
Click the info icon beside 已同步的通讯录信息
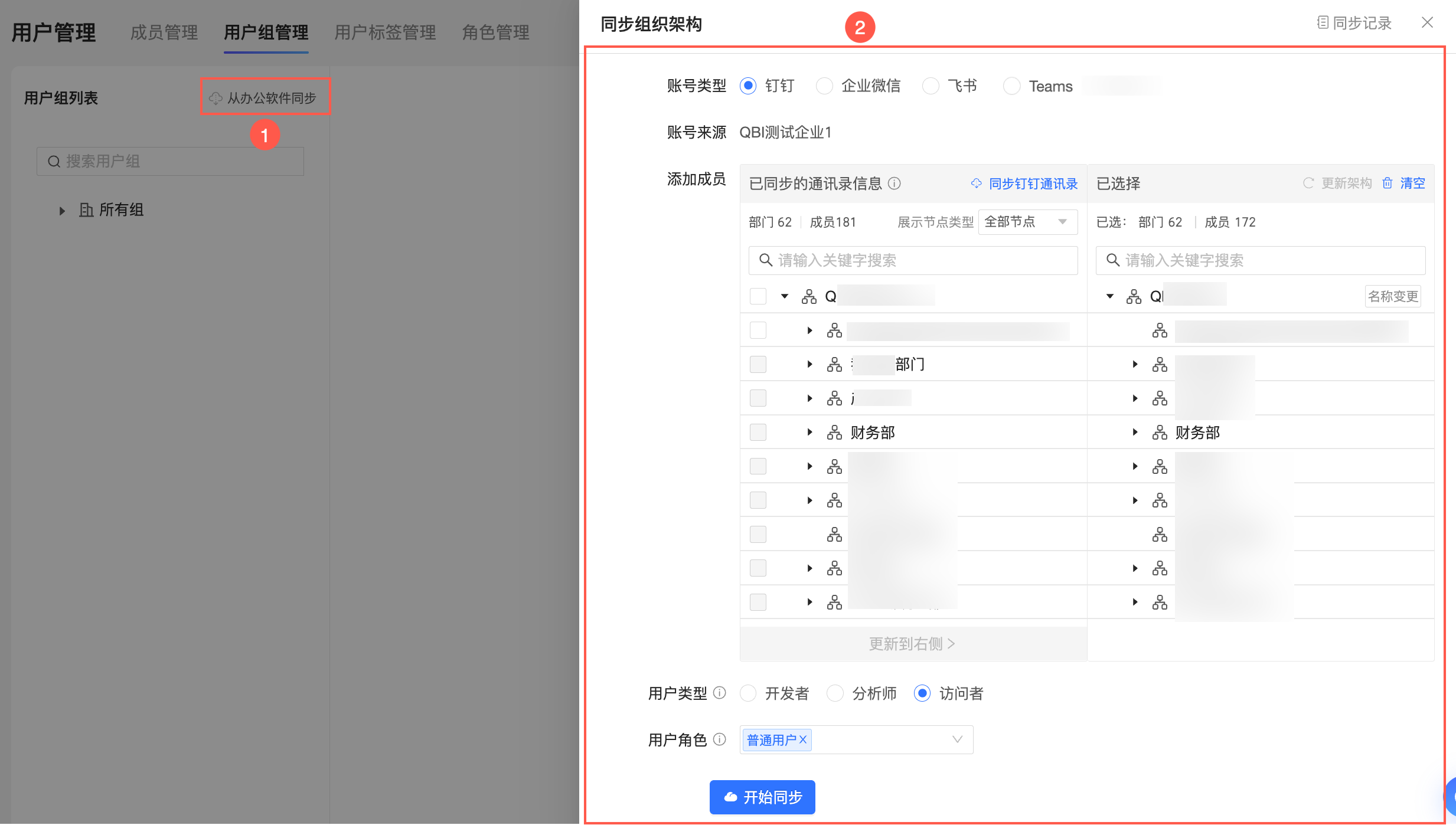point(895,184)
